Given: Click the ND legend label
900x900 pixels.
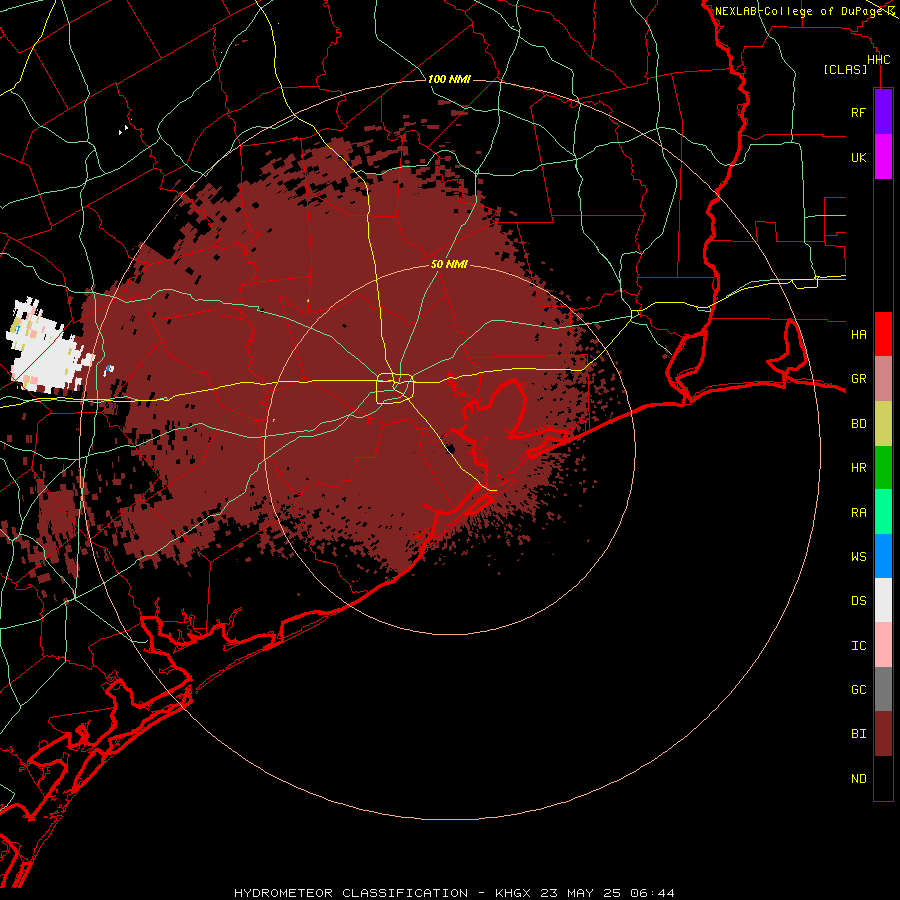Looking at the screenshot, I should (x=858, y=779).
